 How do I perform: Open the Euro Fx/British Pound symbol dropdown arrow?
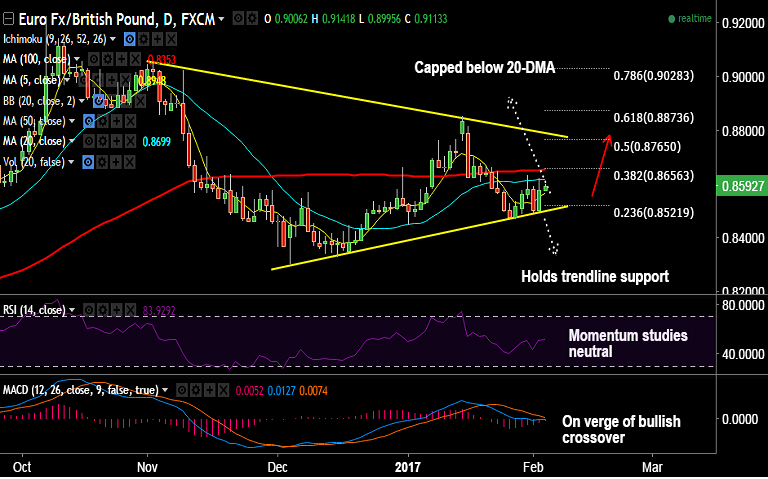pyautogui.click(x=221, y=19)
